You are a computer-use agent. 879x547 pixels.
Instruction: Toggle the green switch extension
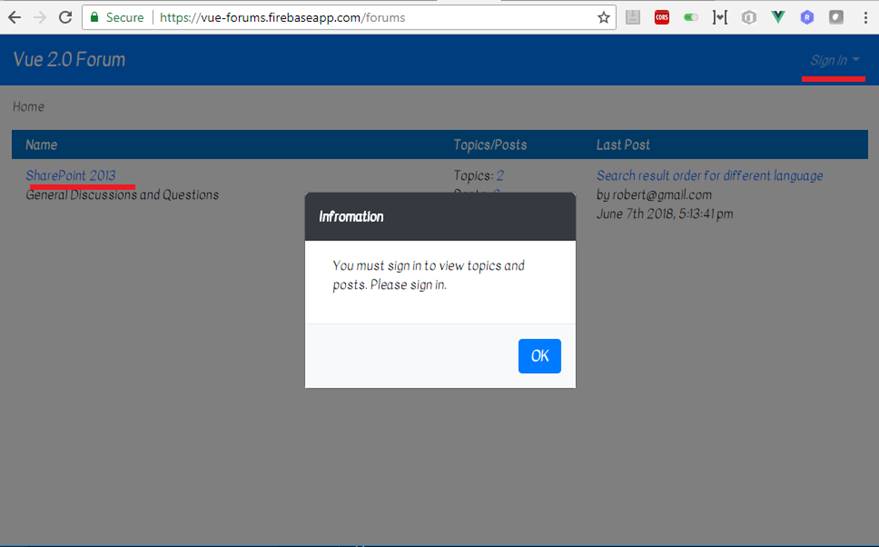coord(691,17)
